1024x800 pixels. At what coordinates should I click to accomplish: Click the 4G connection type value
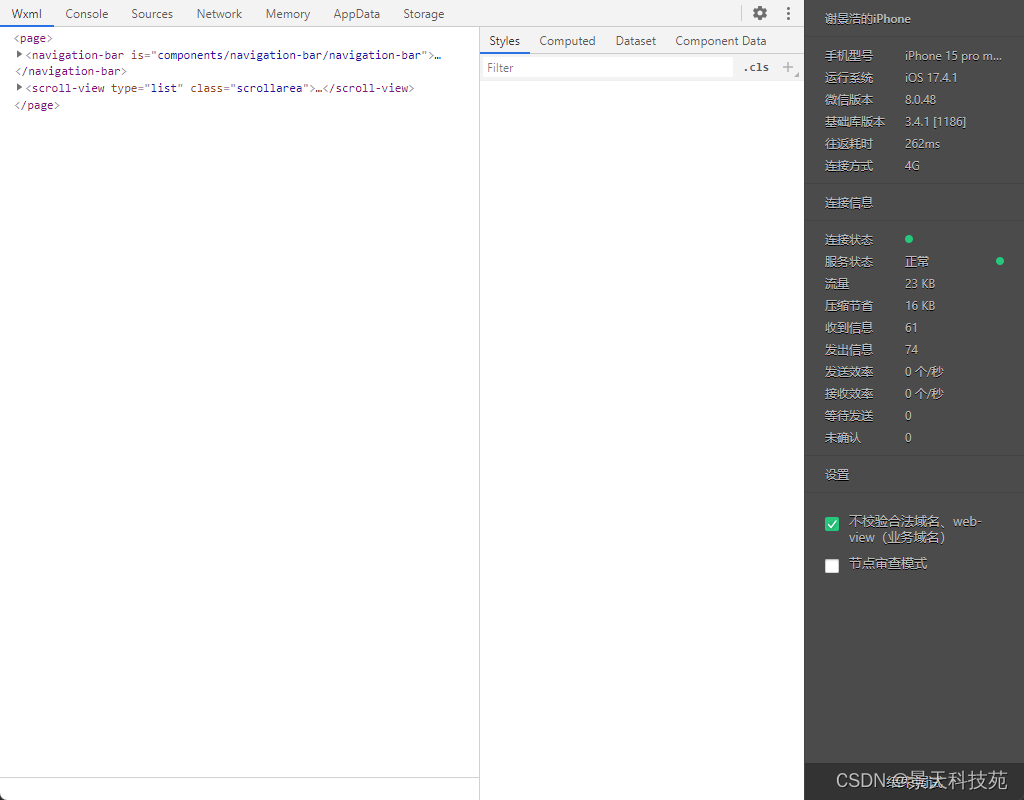(912, 166)
